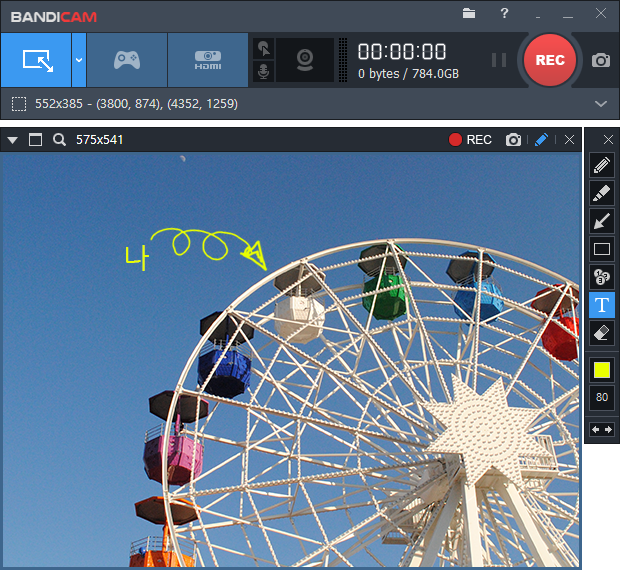Select the Rectangle shape tool
This screenshot has height=570, width=620.
601,249
